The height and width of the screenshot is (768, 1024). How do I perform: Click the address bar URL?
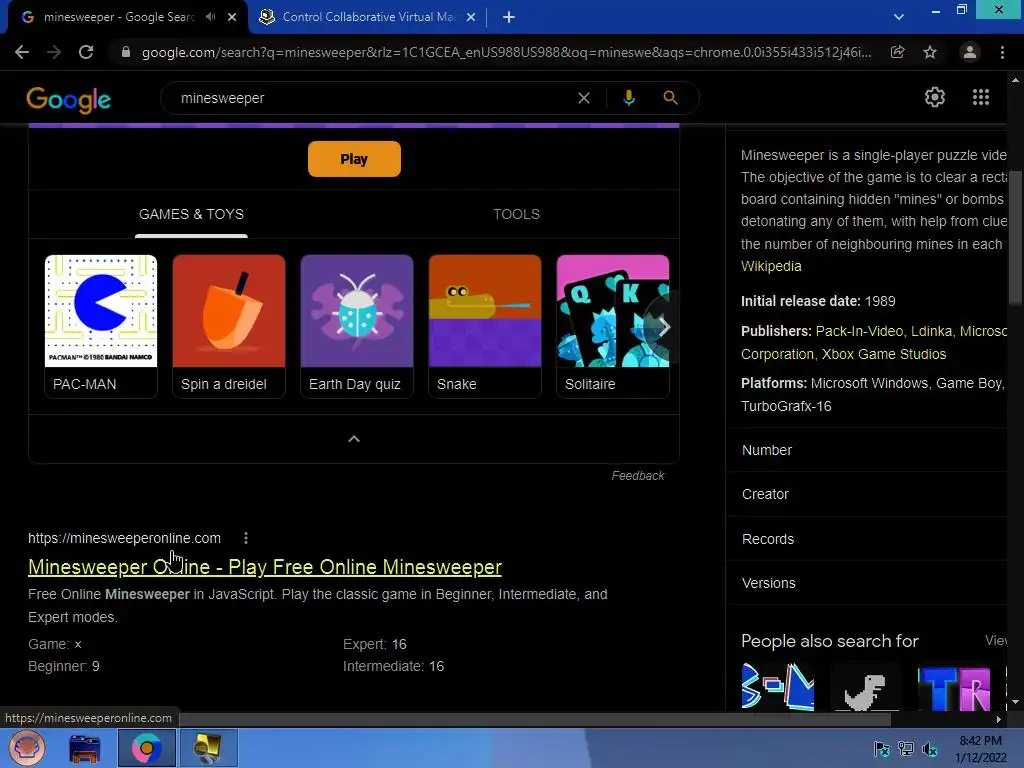pos(506,52)
